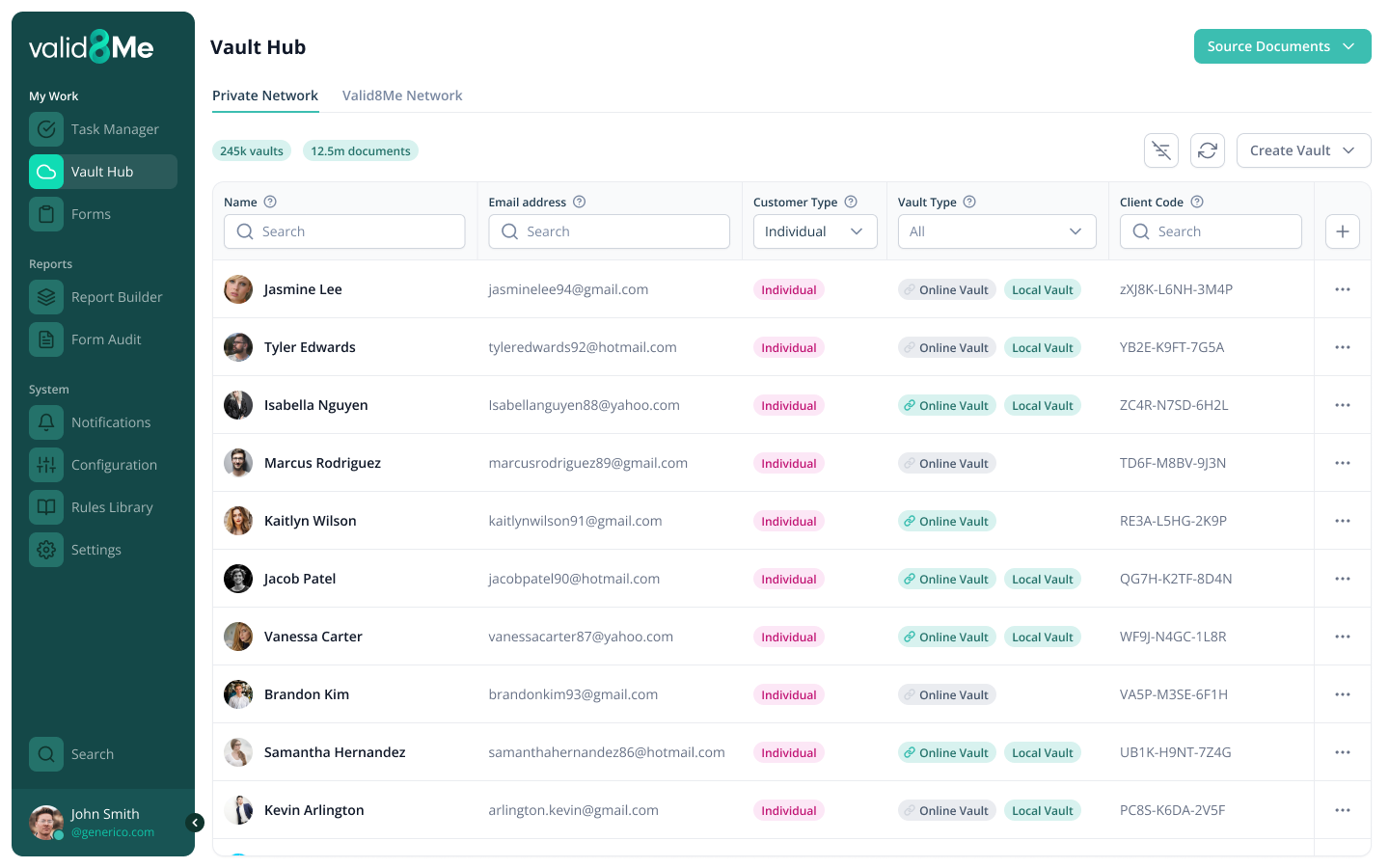1389x868 pixels.
Task: Collapse the sidebar with the arrow button
Action: coord(196,823)
